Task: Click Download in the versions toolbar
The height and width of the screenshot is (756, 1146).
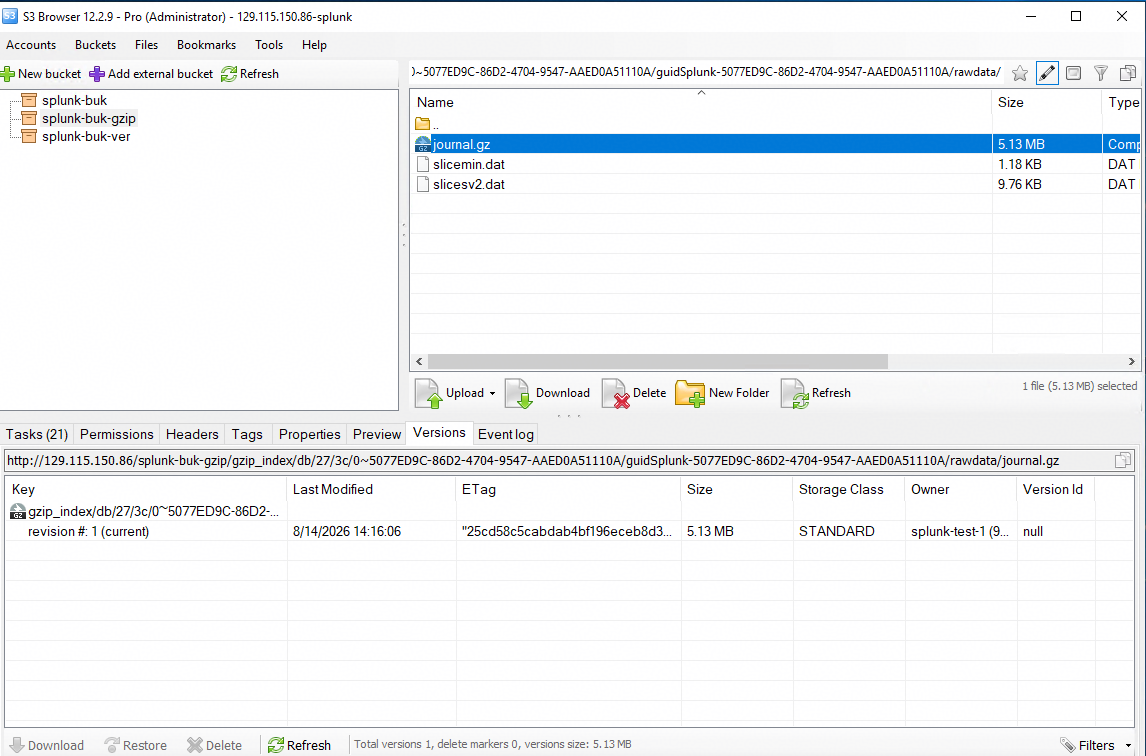Action: (46, 745)
